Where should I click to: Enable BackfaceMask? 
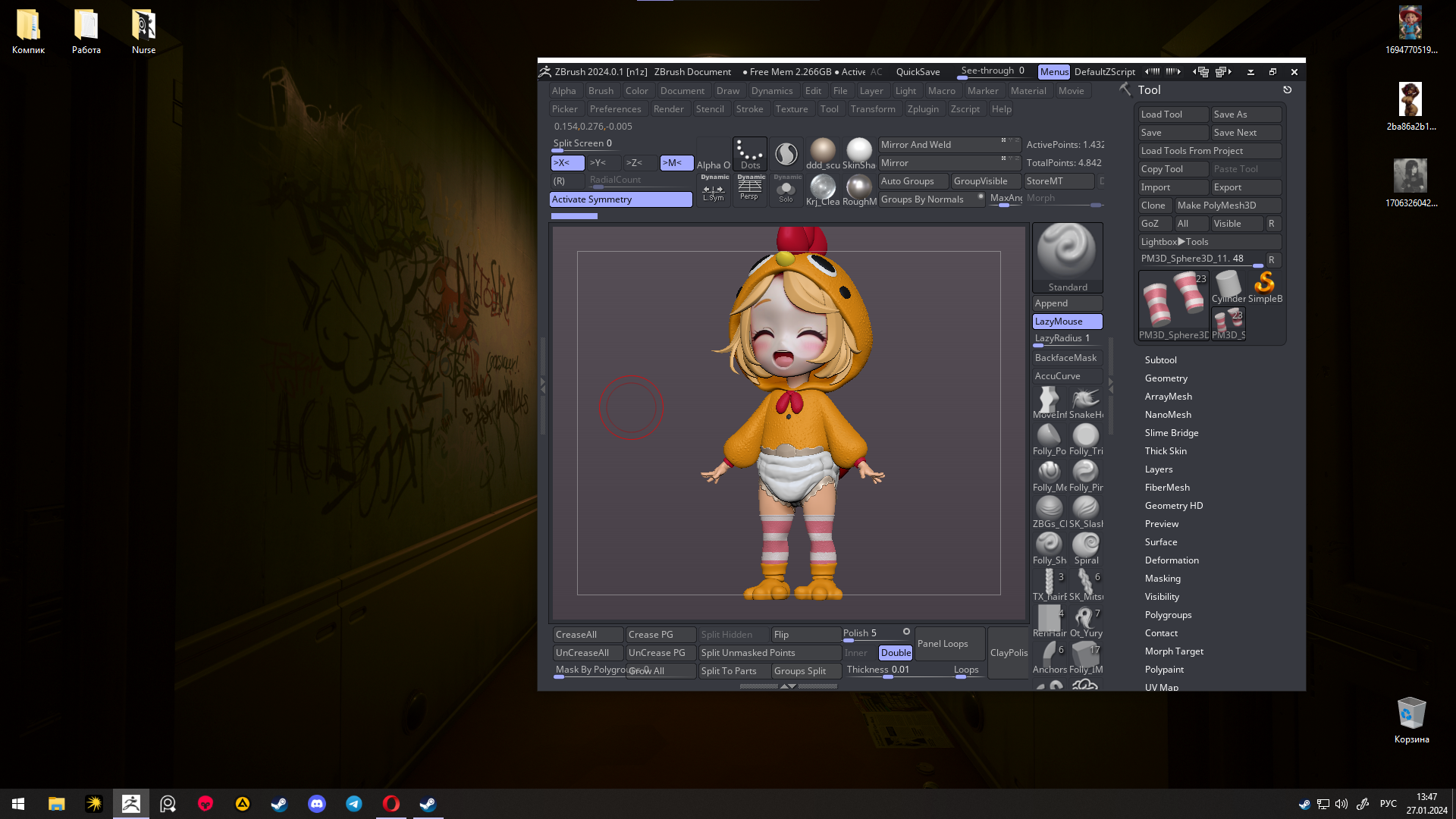(x=1067, y=358)
